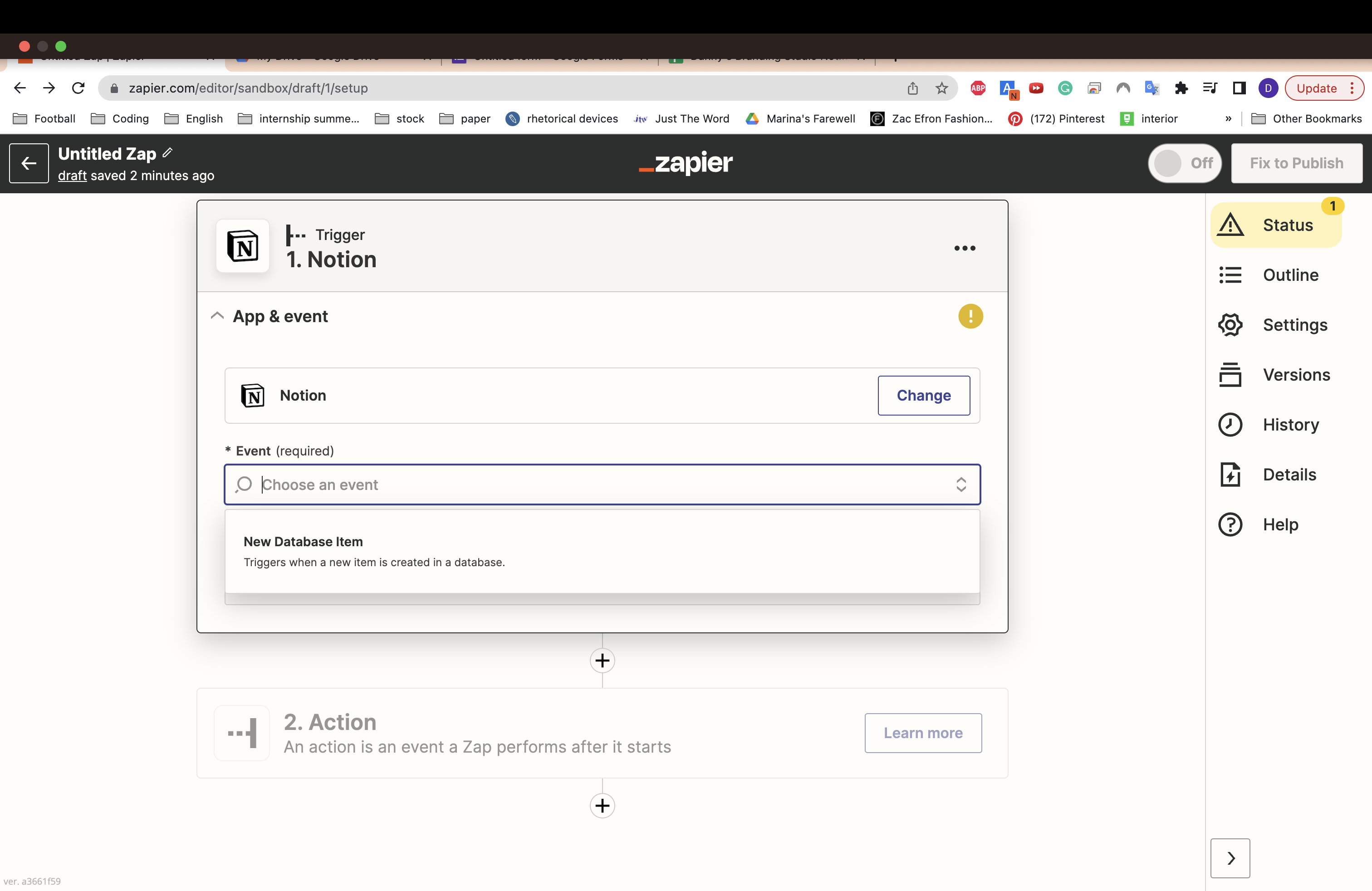The height and width of the screenshot is (891, 1372).
Task: Open the Chrome profile avatar D
Action: 1268,88
